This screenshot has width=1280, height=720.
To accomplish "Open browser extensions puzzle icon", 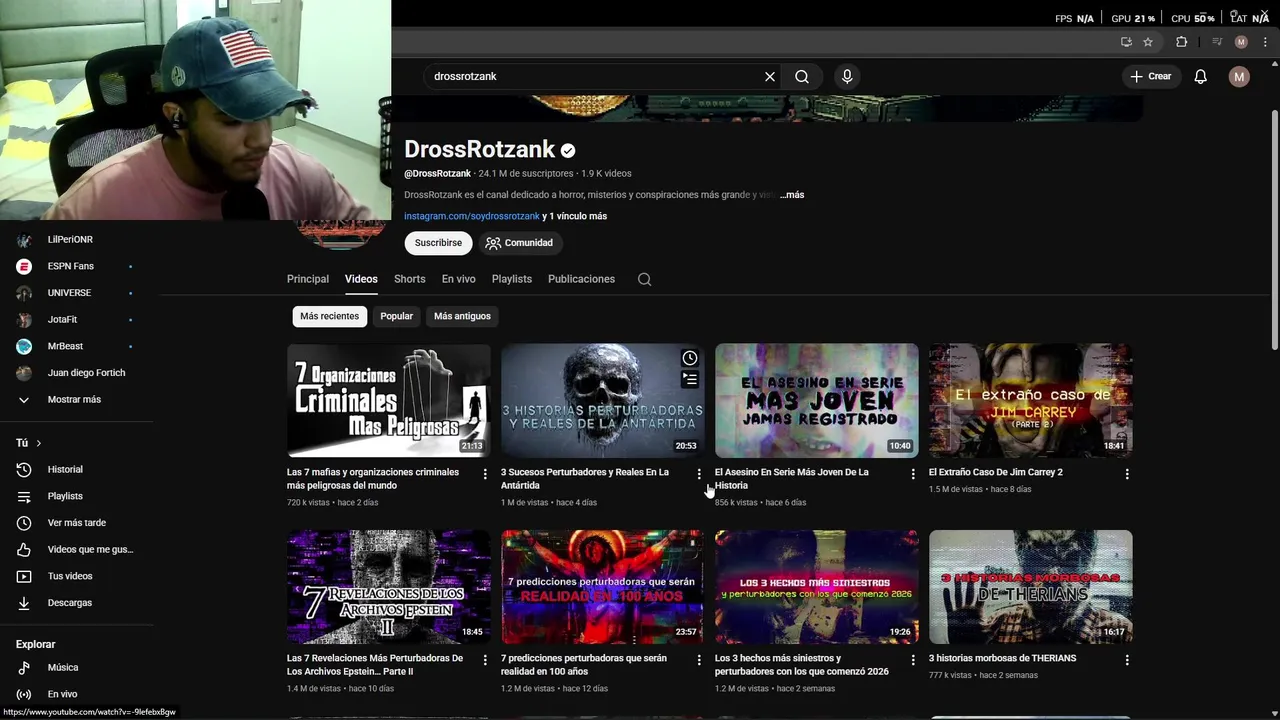I will pyautogui.click(x=1181, y=42).
